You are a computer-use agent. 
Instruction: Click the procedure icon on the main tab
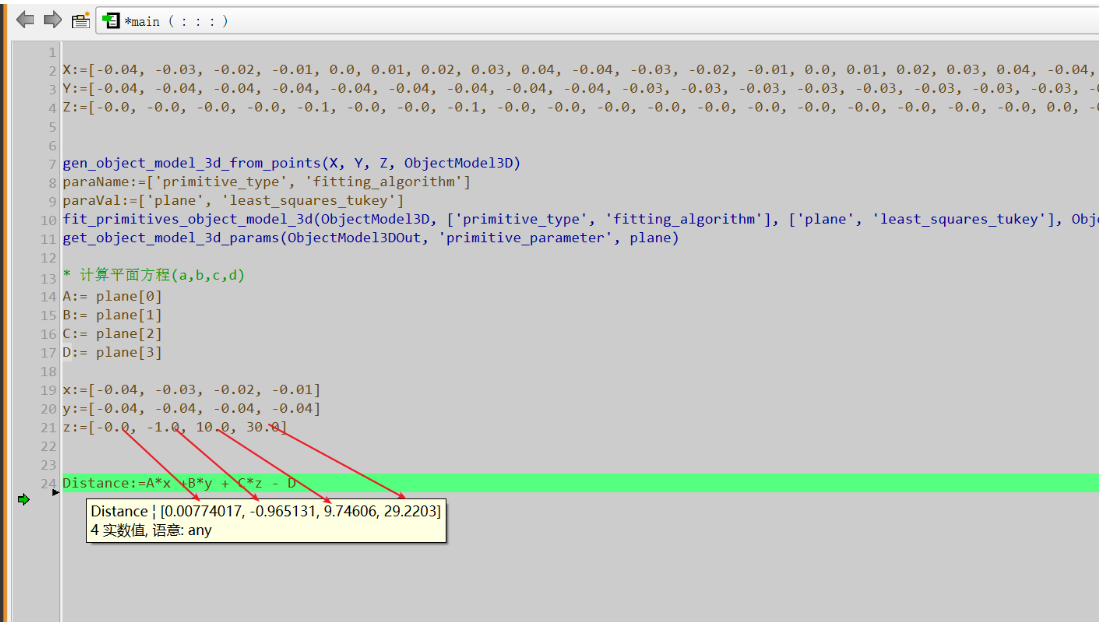113,20
